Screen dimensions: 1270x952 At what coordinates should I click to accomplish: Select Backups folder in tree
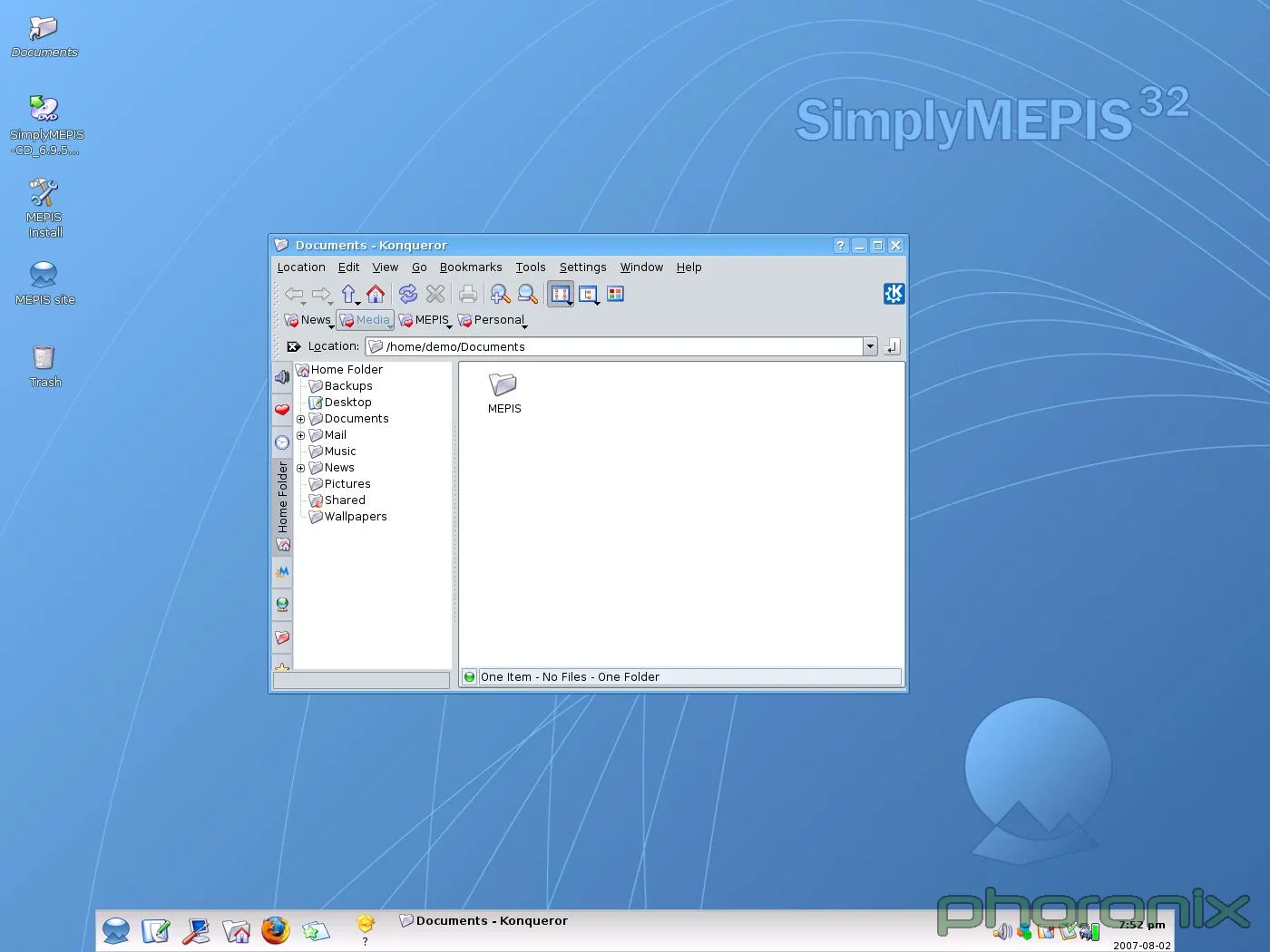[x=341, y=386]
